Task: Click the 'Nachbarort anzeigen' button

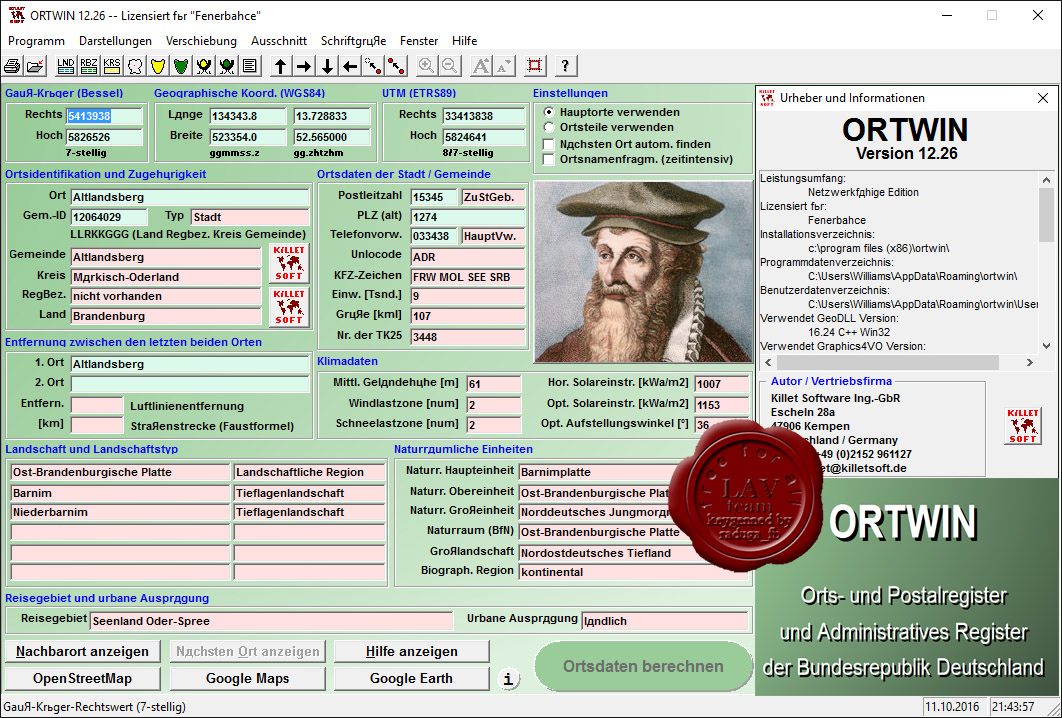Action: pos(83,652)
